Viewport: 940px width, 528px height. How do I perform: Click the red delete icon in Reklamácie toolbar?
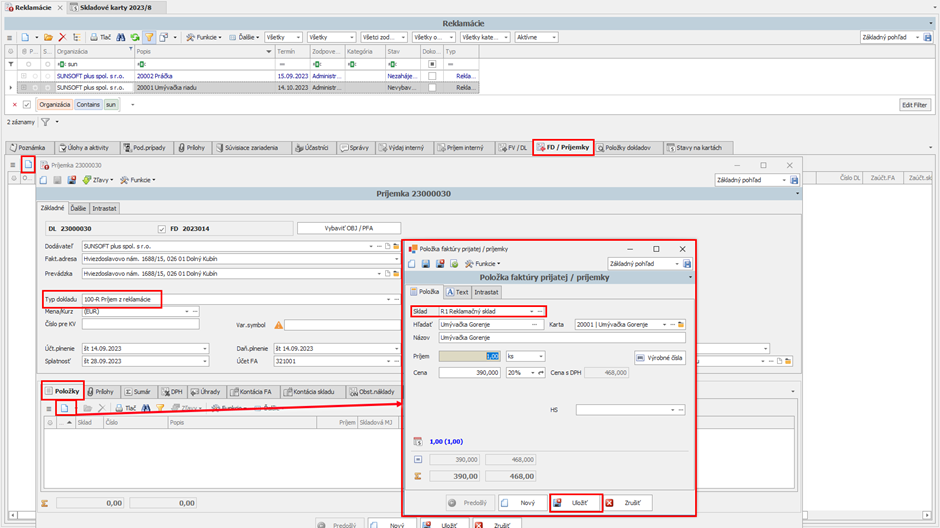62,37
